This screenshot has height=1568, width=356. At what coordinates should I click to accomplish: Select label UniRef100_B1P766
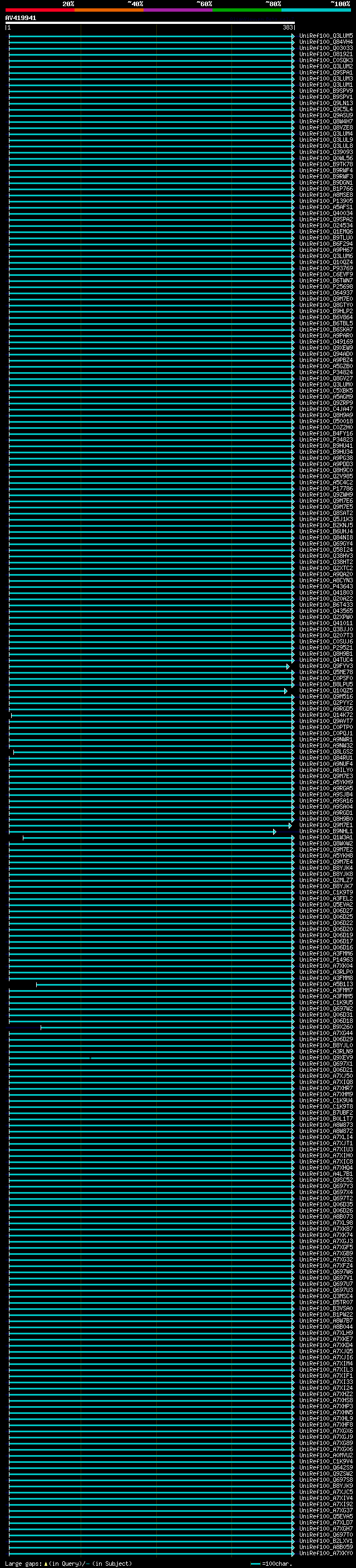(325, 189)
